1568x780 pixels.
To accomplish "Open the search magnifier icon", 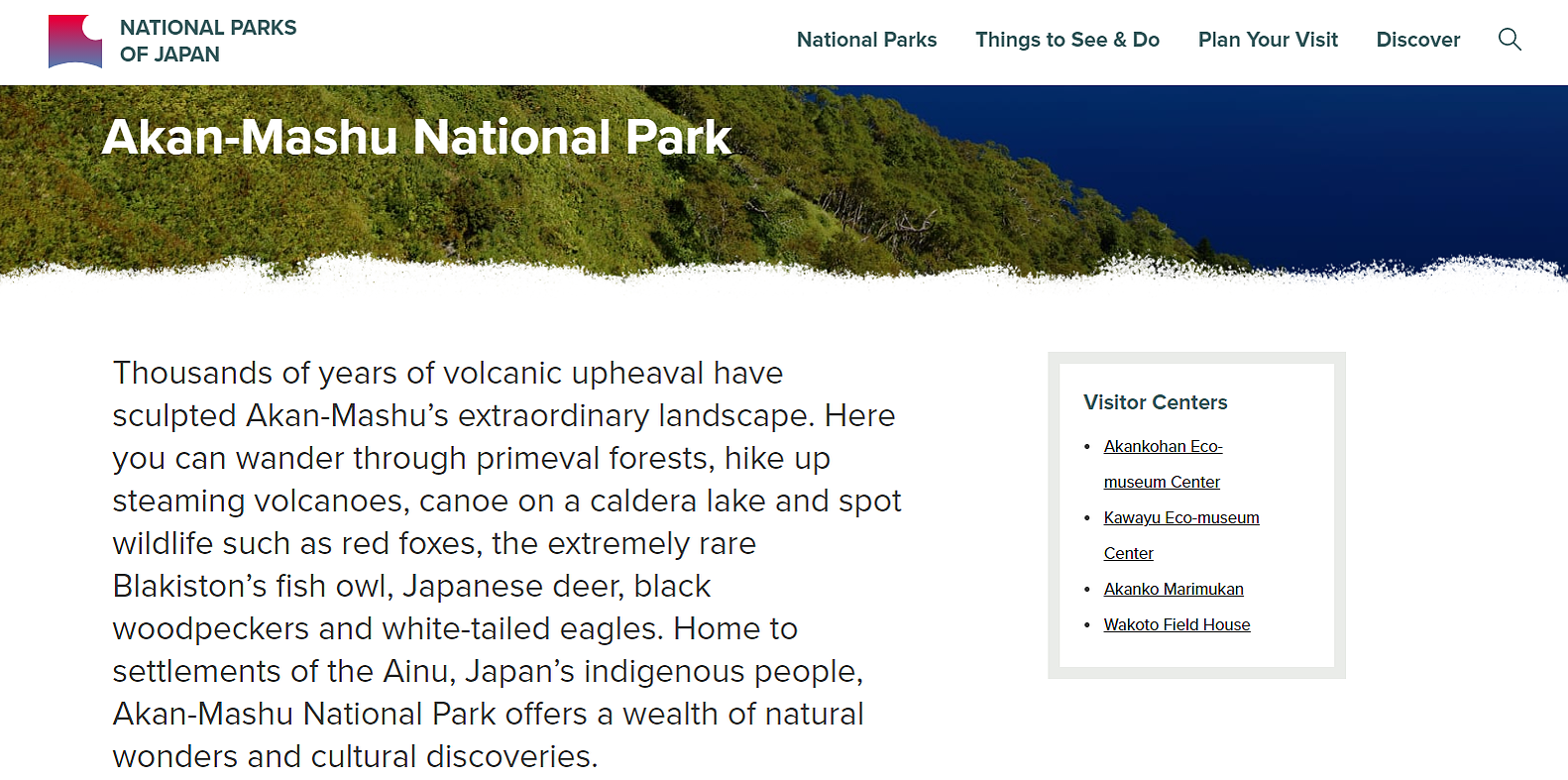I will [1510, 40].
